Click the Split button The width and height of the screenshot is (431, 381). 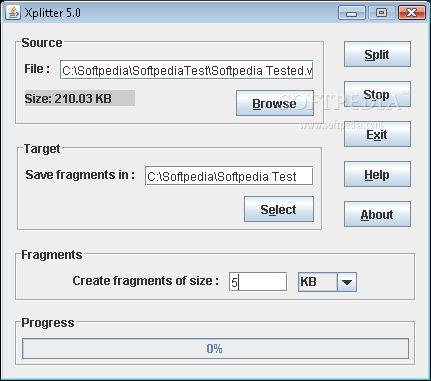pyautogui.click(x=377, y=54)
